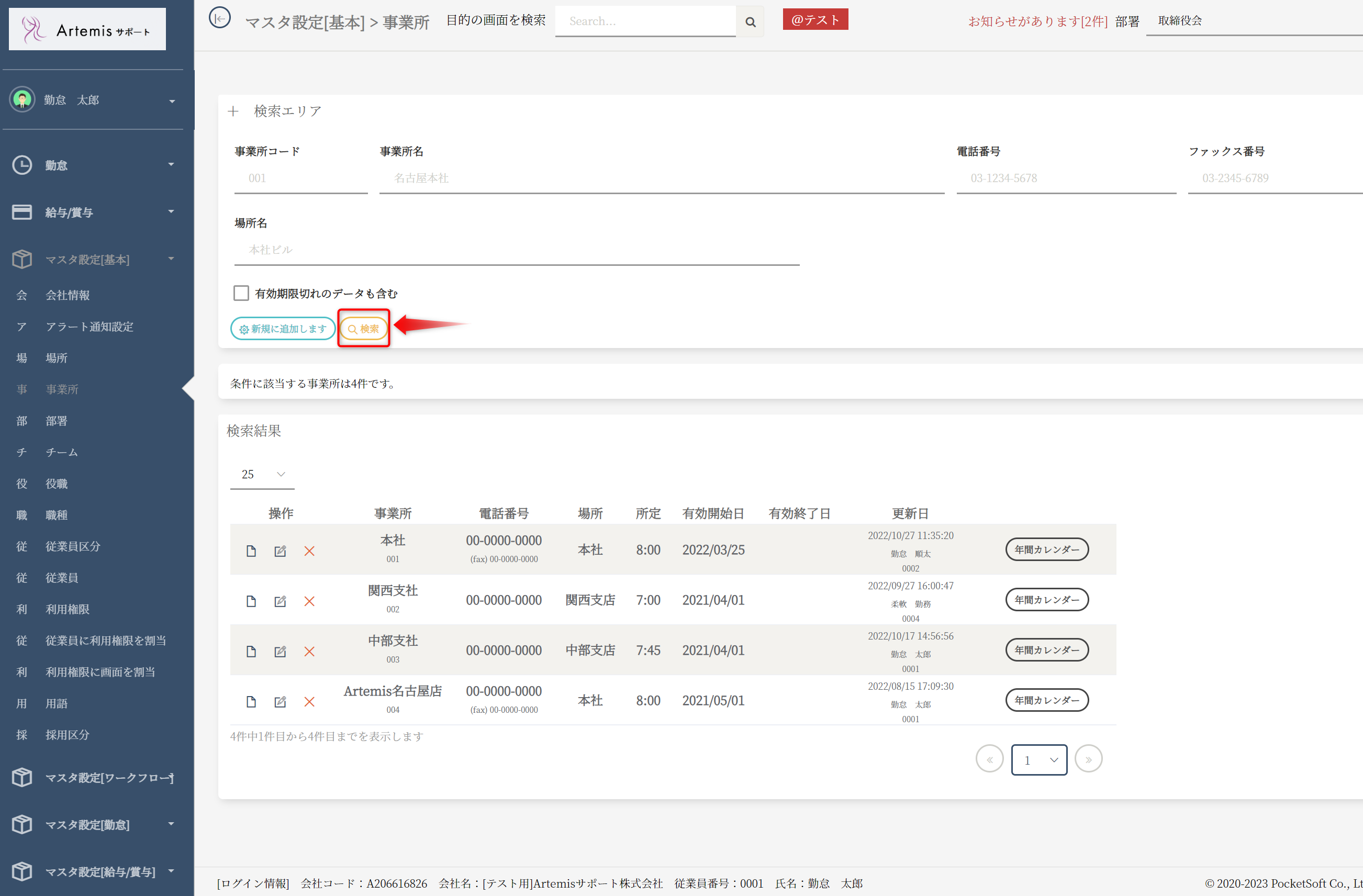Click the user avatar for 勤怠 太郎
The image size is (1363, 896).
pos(23,99)
